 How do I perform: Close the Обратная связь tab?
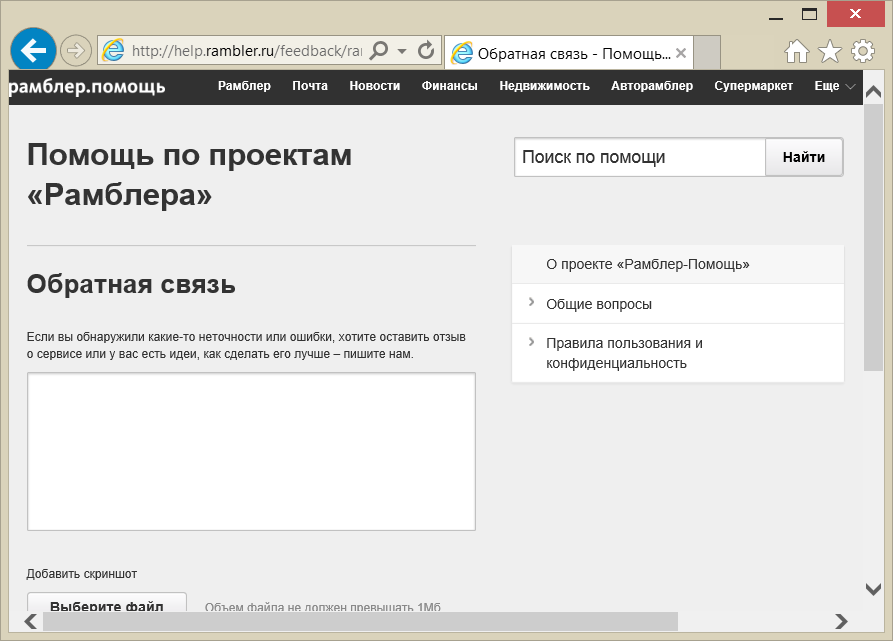pyautogui.click(x=681, y=53)
